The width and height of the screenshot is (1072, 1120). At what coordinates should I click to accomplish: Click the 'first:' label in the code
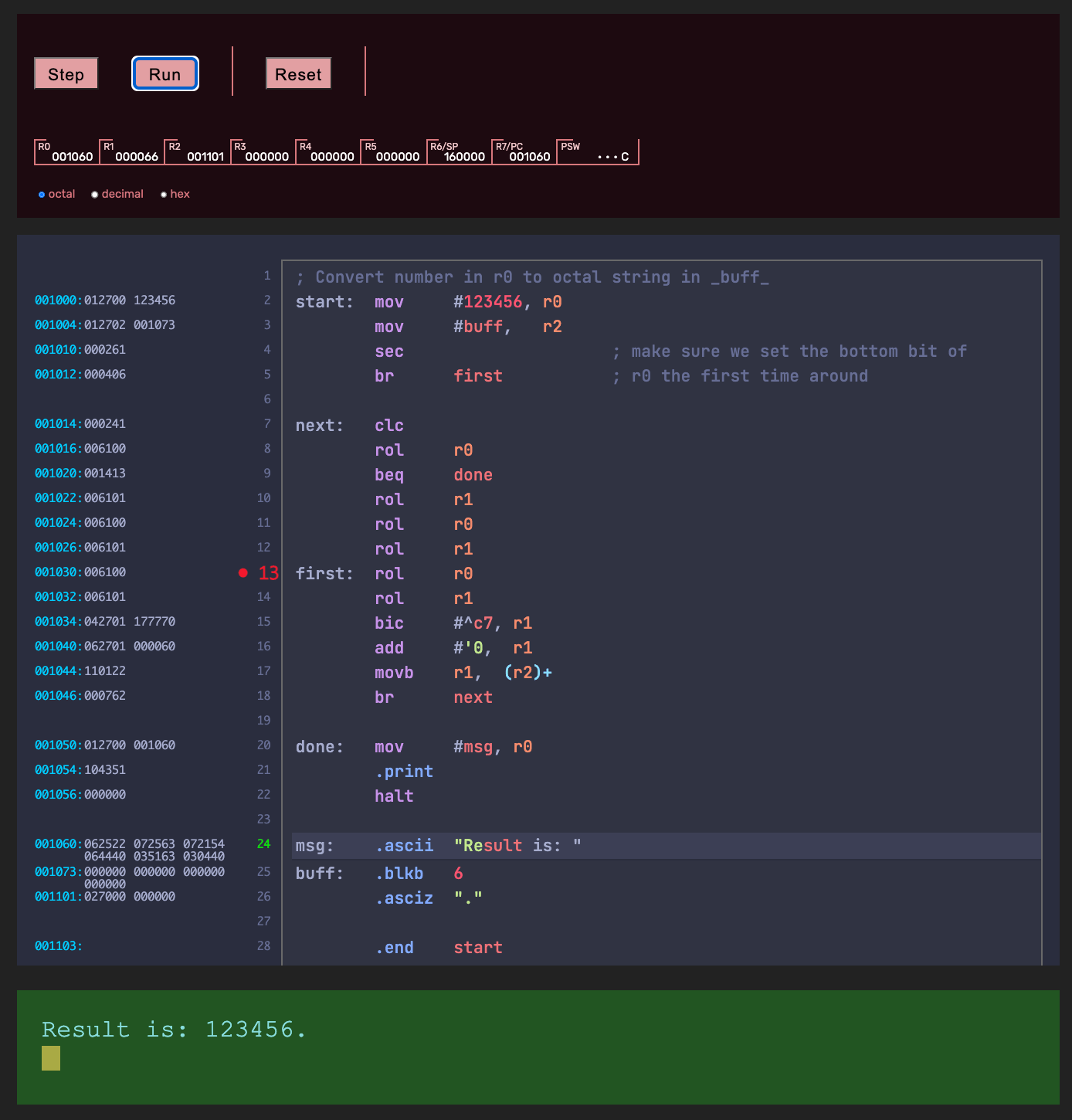[x=324, y=574]
